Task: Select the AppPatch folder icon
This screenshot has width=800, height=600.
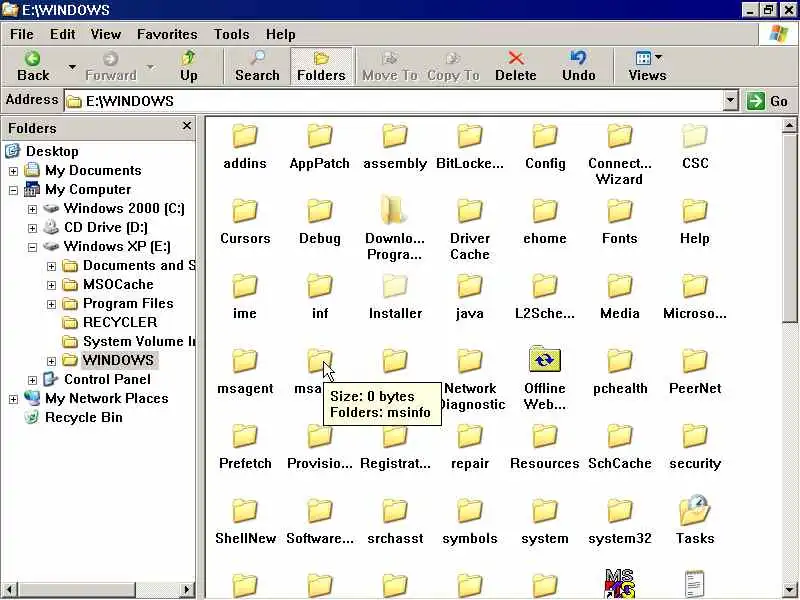Action: (320, 136)
